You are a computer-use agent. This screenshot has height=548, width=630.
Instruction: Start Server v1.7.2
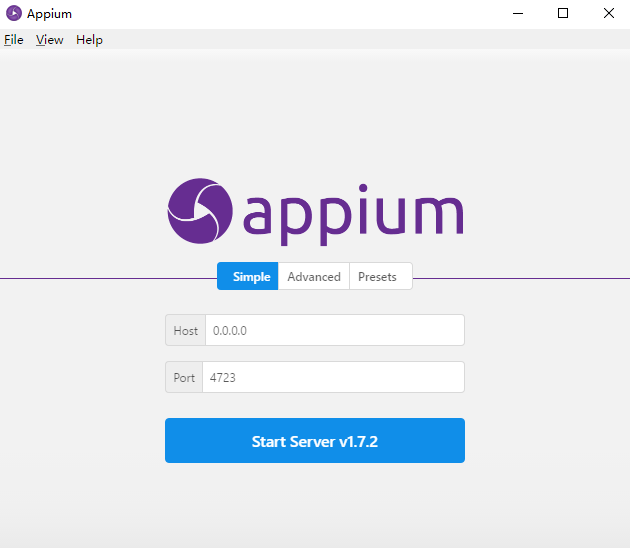tap(315, 441)
